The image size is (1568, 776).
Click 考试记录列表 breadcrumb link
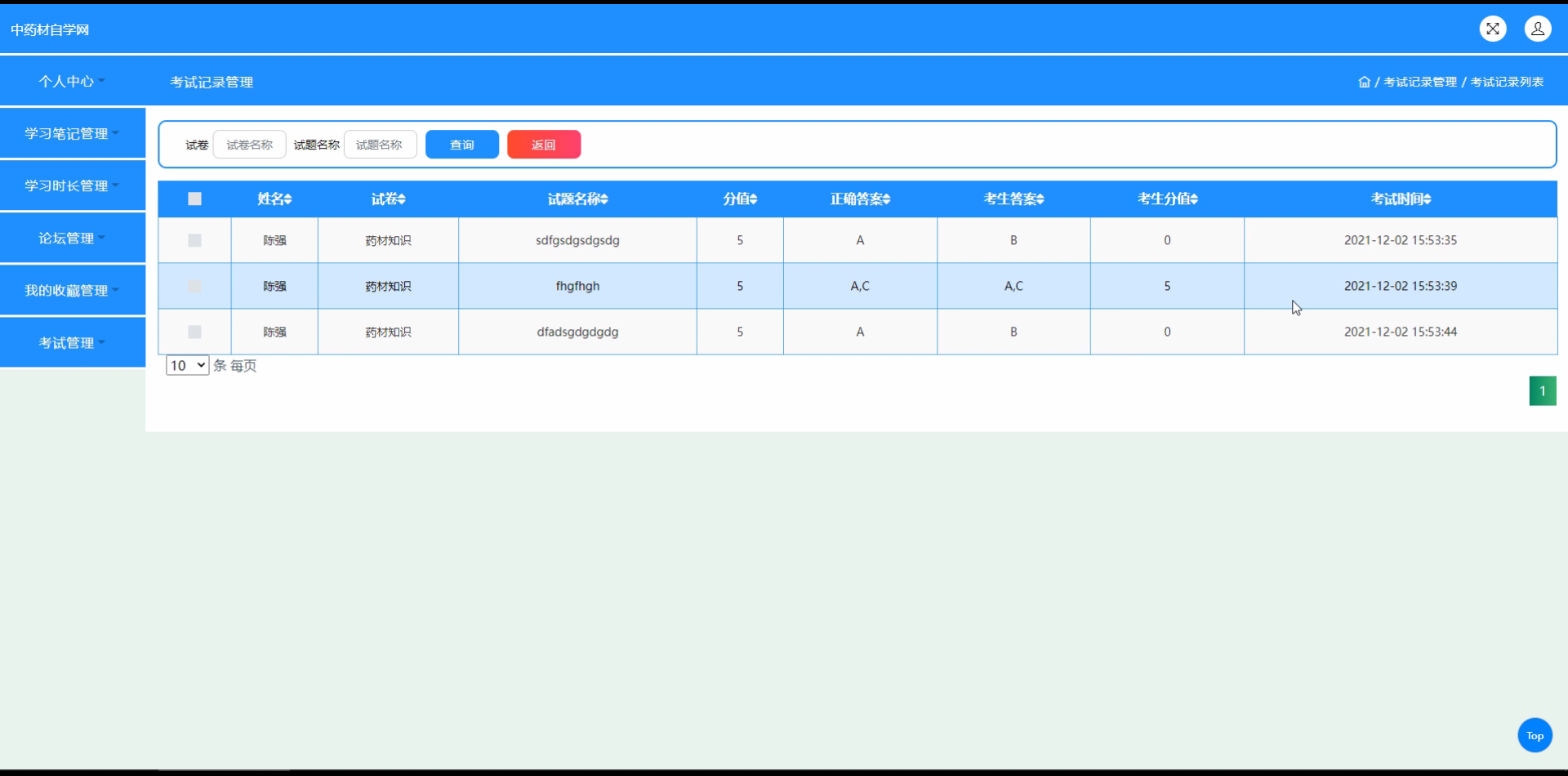(x=1507, y=82)
